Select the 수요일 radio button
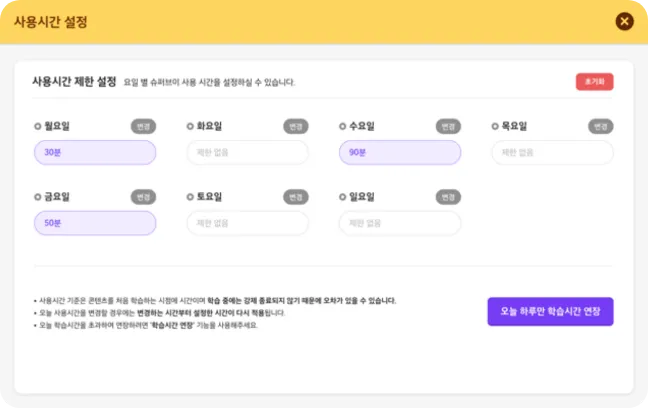Screen dimensions: 648x408 click(x=343, y=127)
